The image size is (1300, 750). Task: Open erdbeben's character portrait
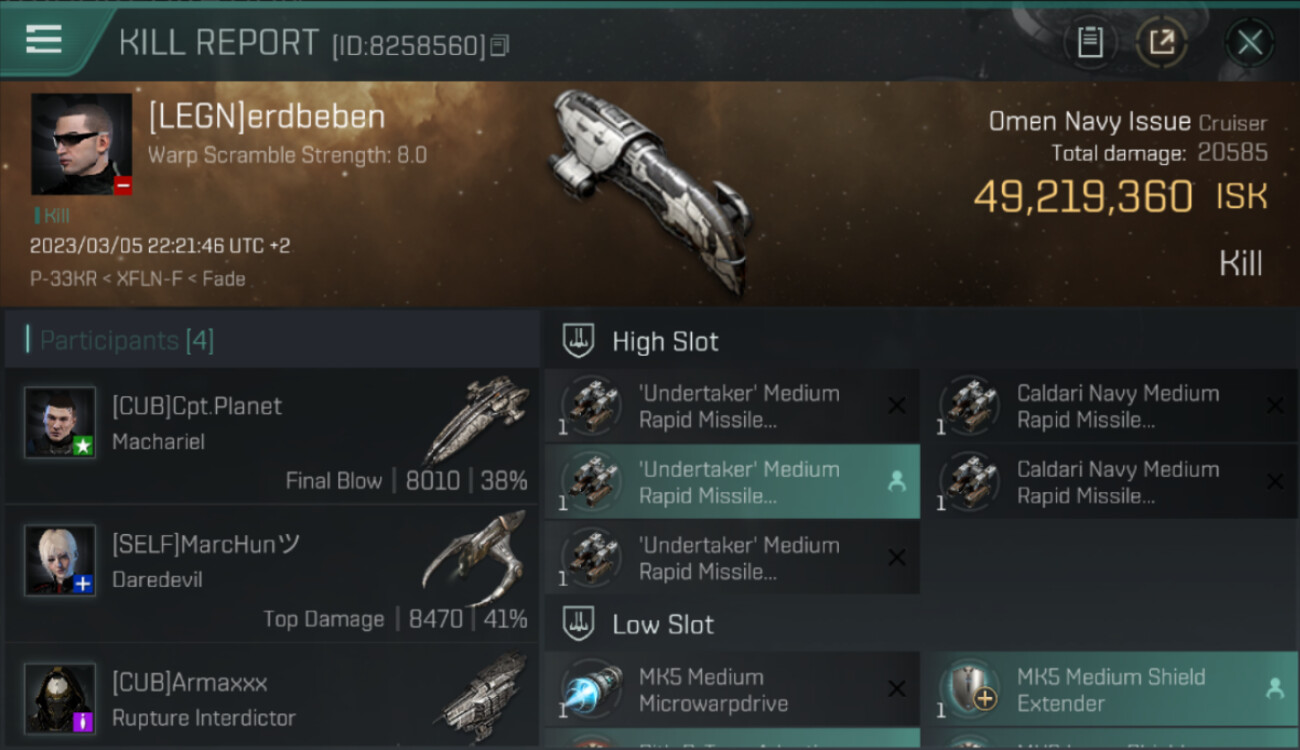tap(82, 144)
